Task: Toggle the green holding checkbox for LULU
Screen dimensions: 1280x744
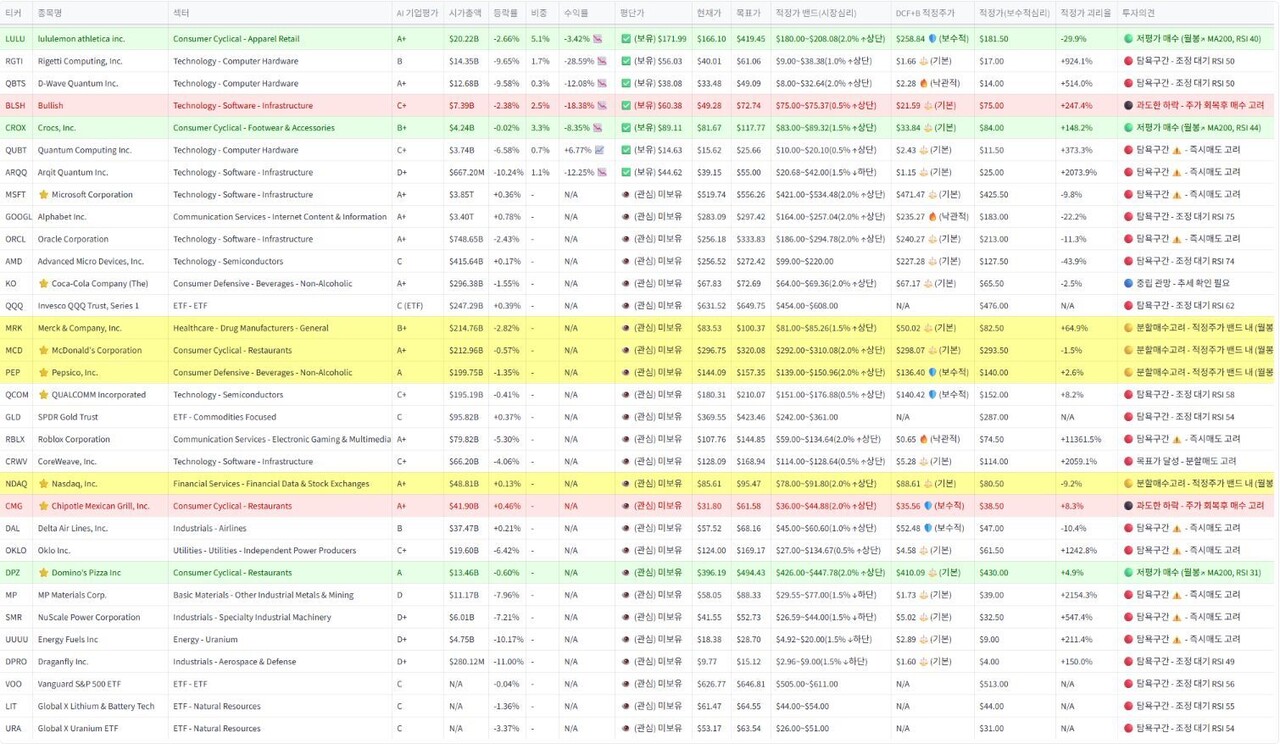Action: coord(626,39)
